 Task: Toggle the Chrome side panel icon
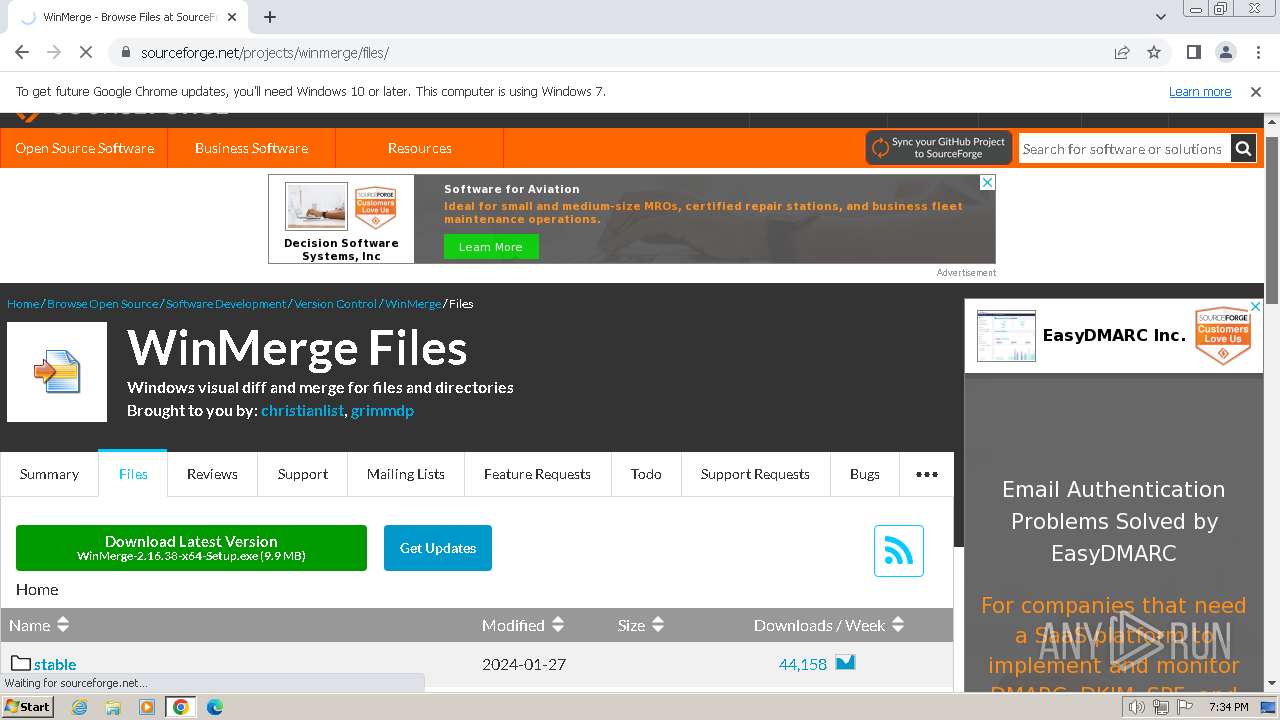pyautogui.click(x=1193, y=52)
